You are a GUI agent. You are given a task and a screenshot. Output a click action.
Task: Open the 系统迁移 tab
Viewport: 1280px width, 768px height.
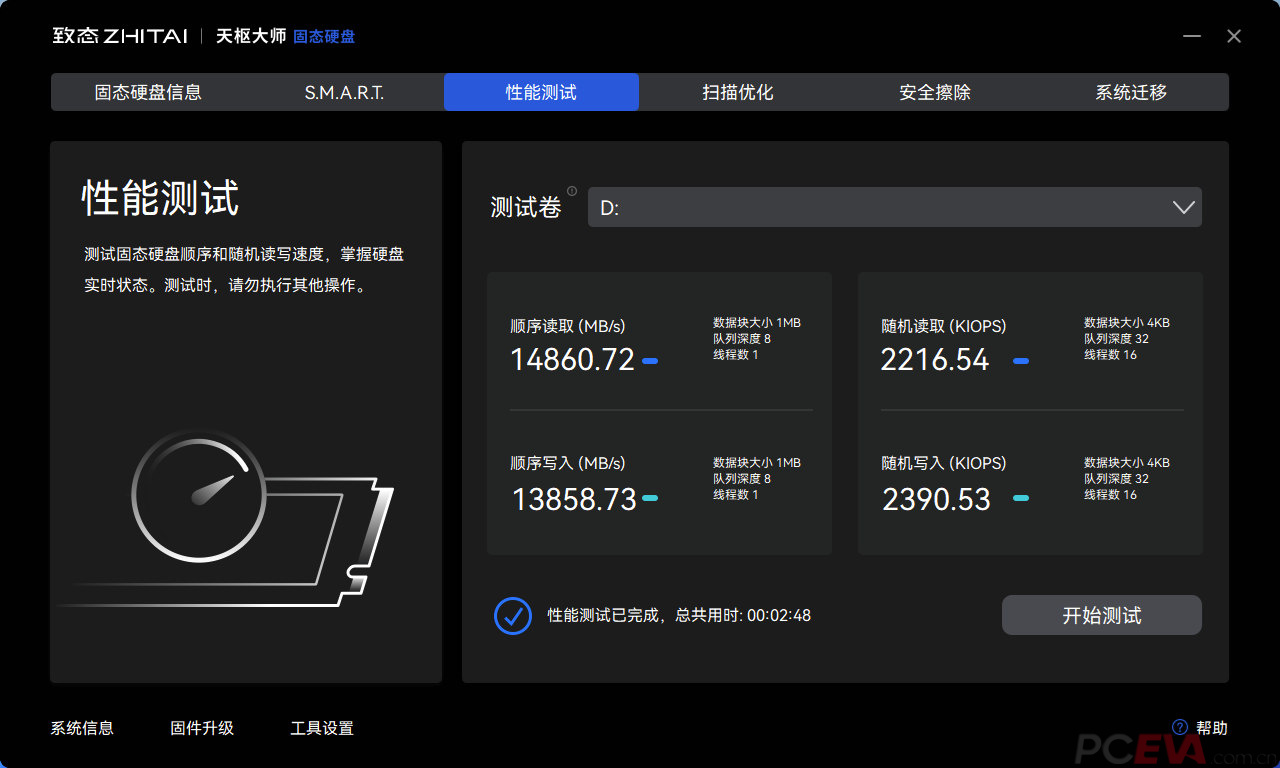1131,92
